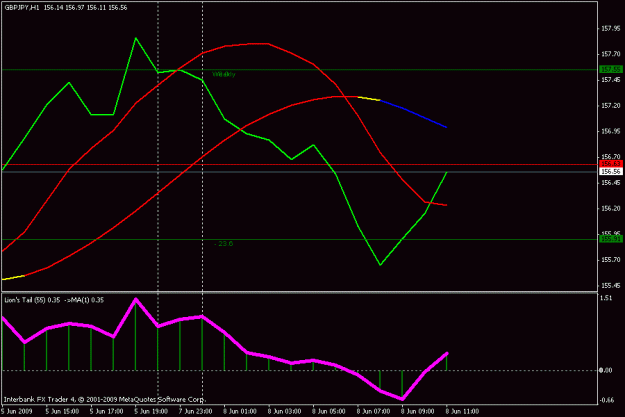Viewport: 625px width, 417px height.
Task: Click the 155.45 price axis label
Action: 611,285
